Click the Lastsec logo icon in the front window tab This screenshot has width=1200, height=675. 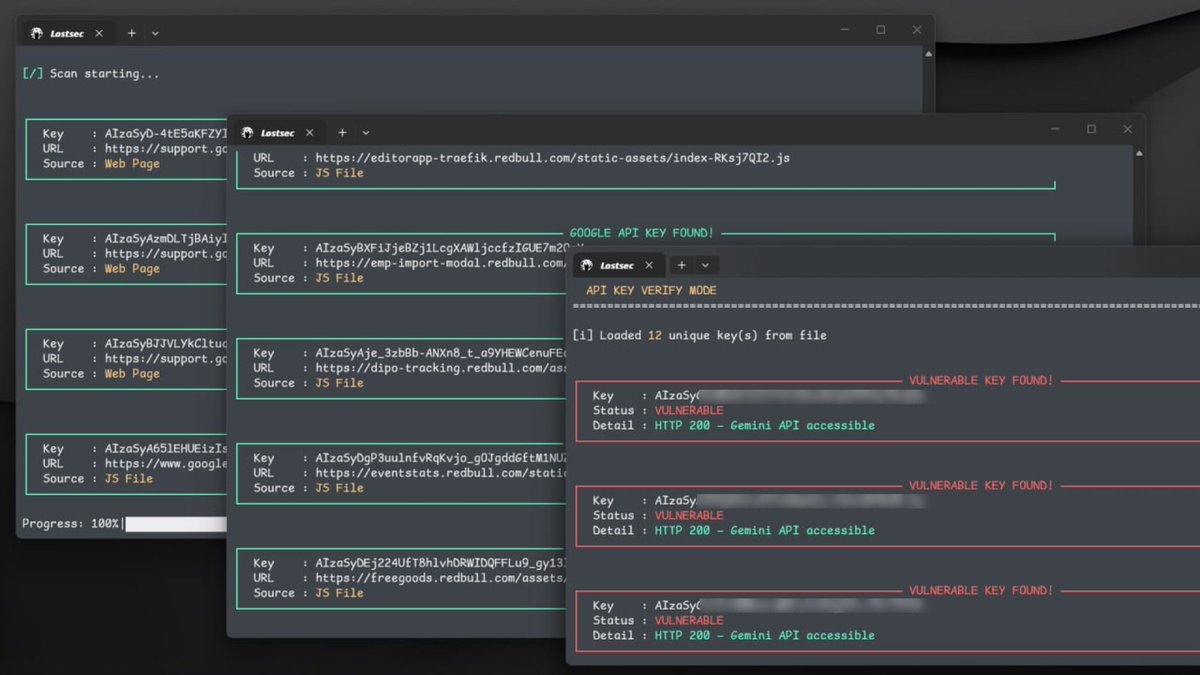pos(587,265)
